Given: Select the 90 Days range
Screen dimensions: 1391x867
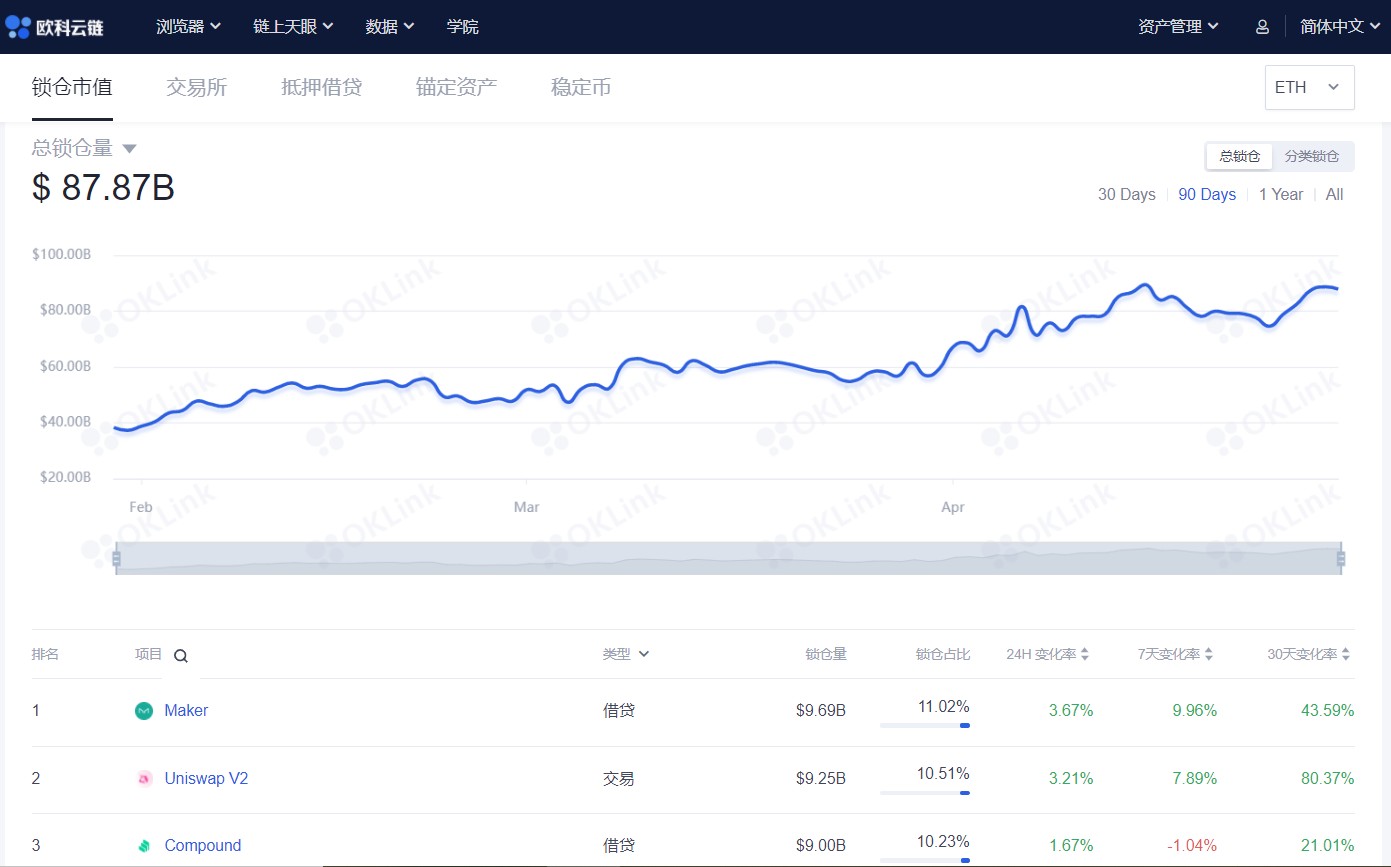Looking at the screenshot, I should tap(1207, 195).
